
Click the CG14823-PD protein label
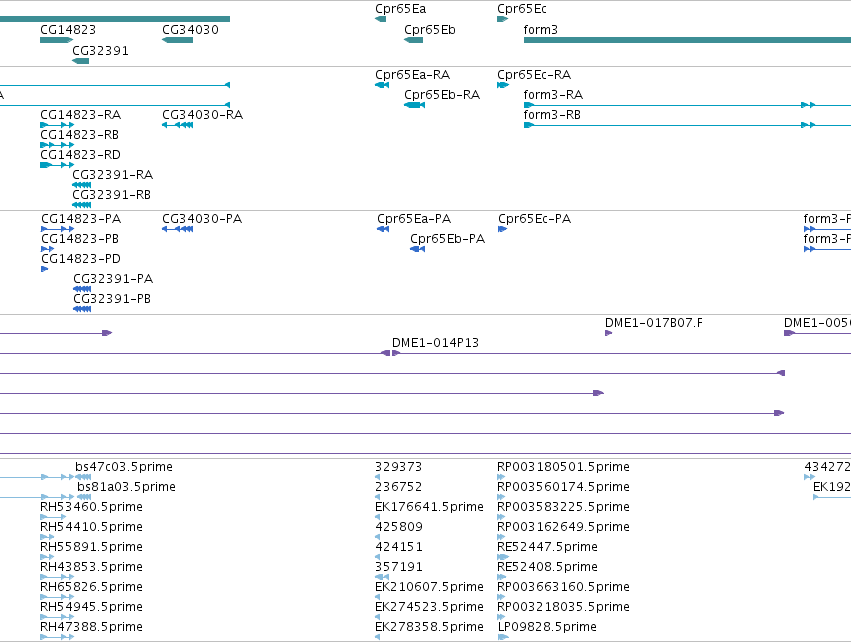(81, 259)
